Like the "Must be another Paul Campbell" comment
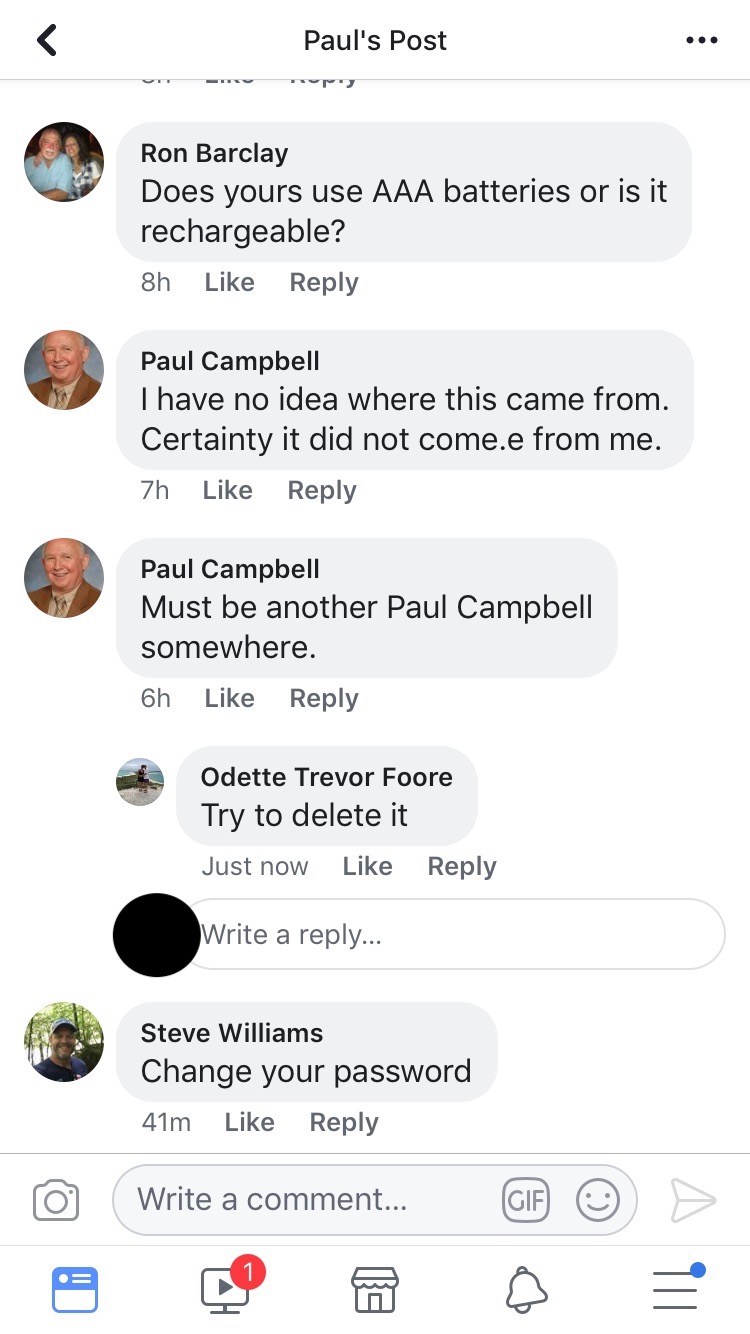Image resolution: width=750 pixels, height=1334 pixels. 229,699
